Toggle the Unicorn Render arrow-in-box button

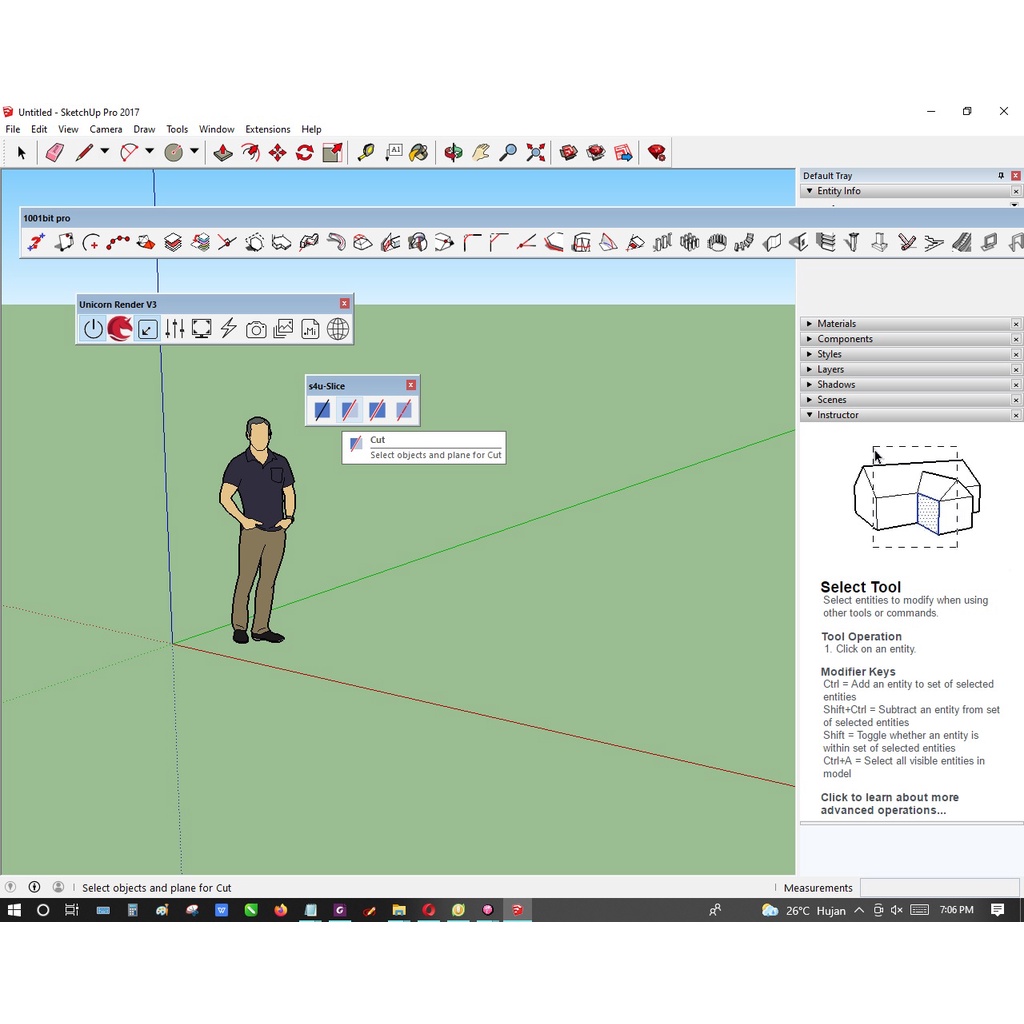[148, 328]
